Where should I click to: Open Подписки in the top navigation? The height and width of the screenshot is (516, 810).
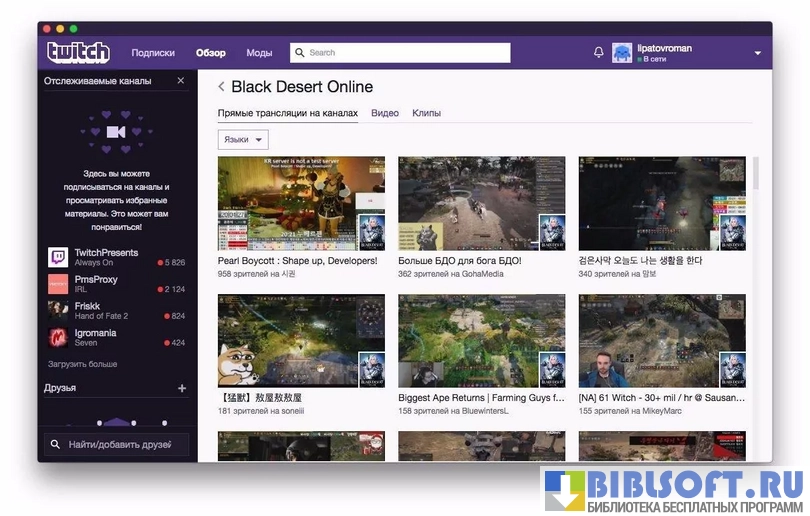point(153,53)
